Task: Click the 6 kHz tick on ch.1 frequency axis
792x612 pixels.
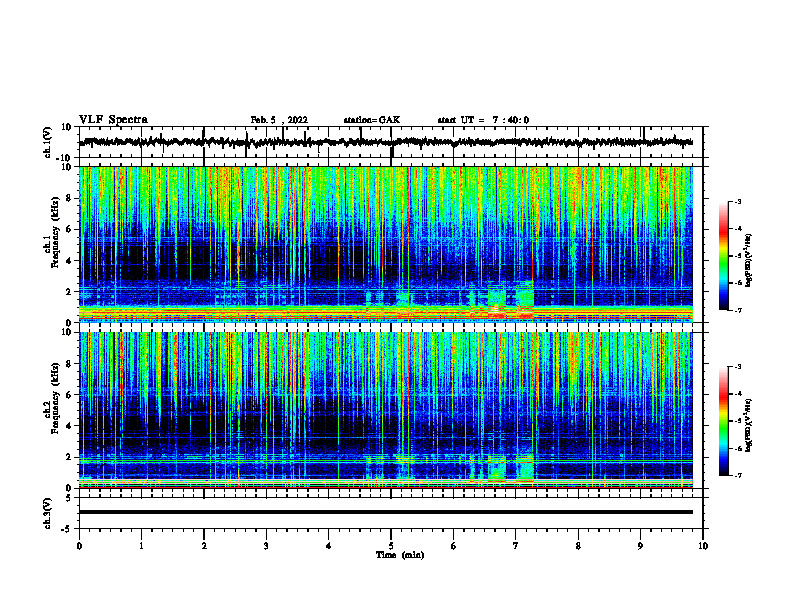Action: tap(69, 230)
